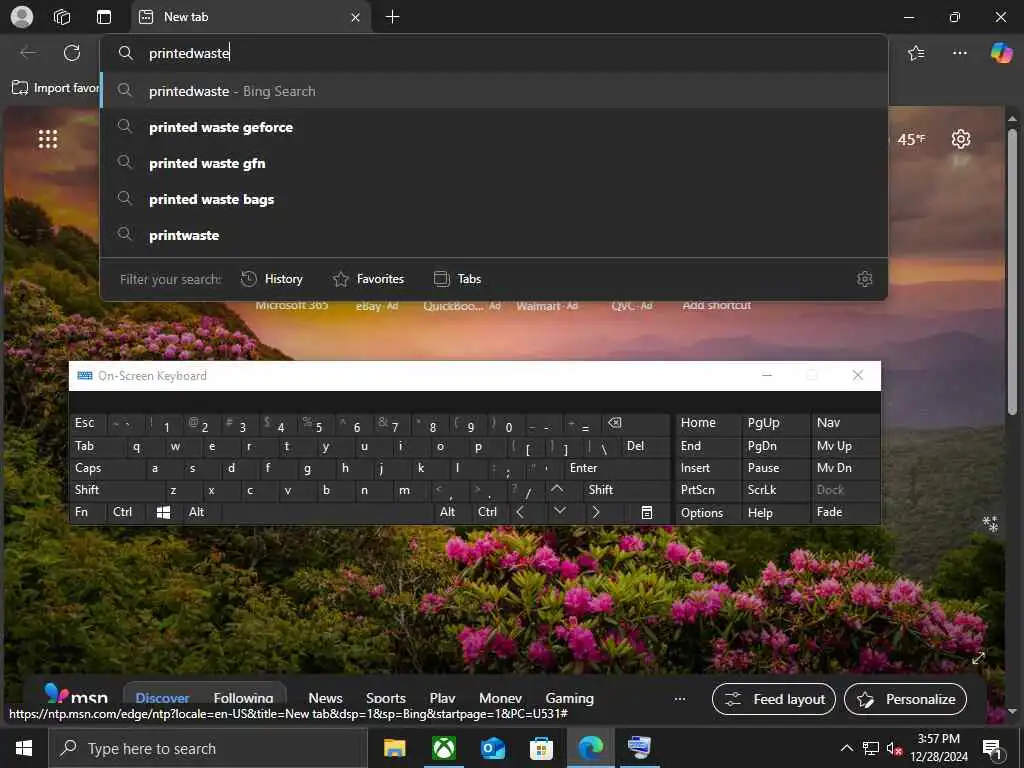
Task: Toggle the Fn key on the keyboard
Action: click(x=88, y=512)
